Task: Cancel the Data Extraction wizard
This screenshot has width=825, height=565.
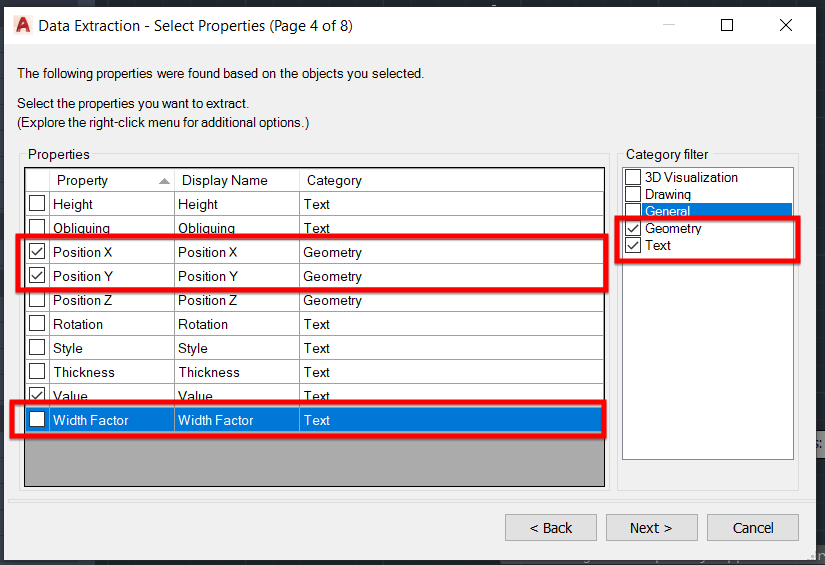Action: click(753, 528)
